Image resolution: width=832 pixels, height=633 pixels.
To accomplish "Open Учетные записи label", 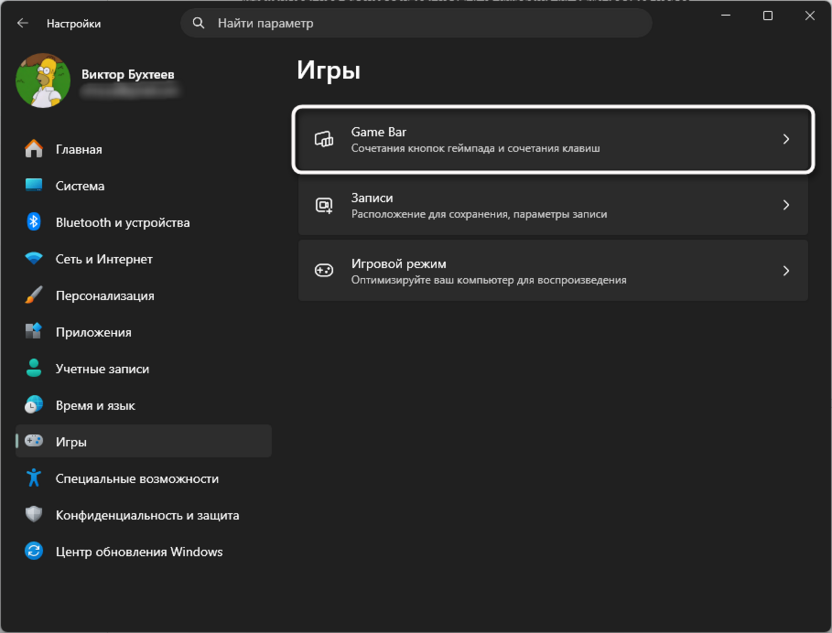I will (102, 369).
